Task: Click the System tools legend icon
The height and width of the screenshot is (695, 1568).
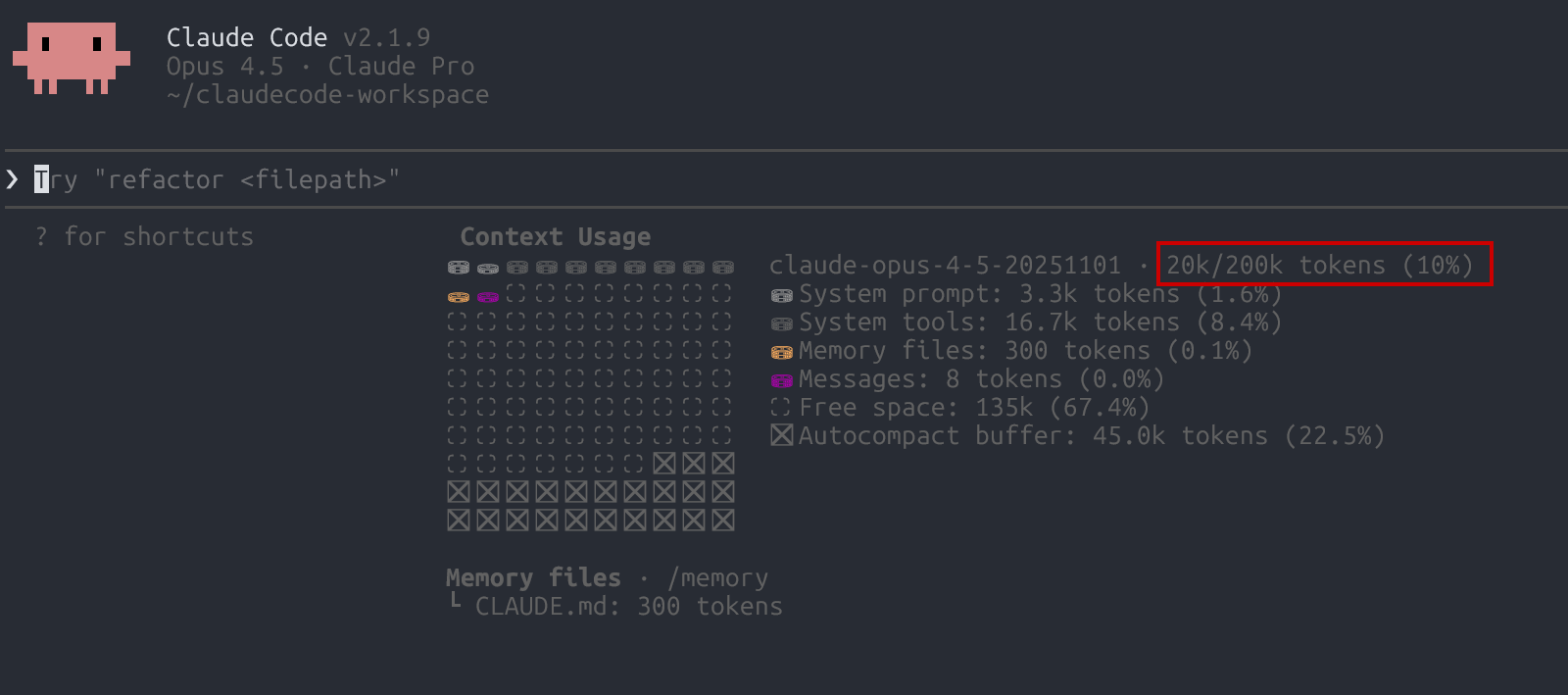Action: coord(781,323)
